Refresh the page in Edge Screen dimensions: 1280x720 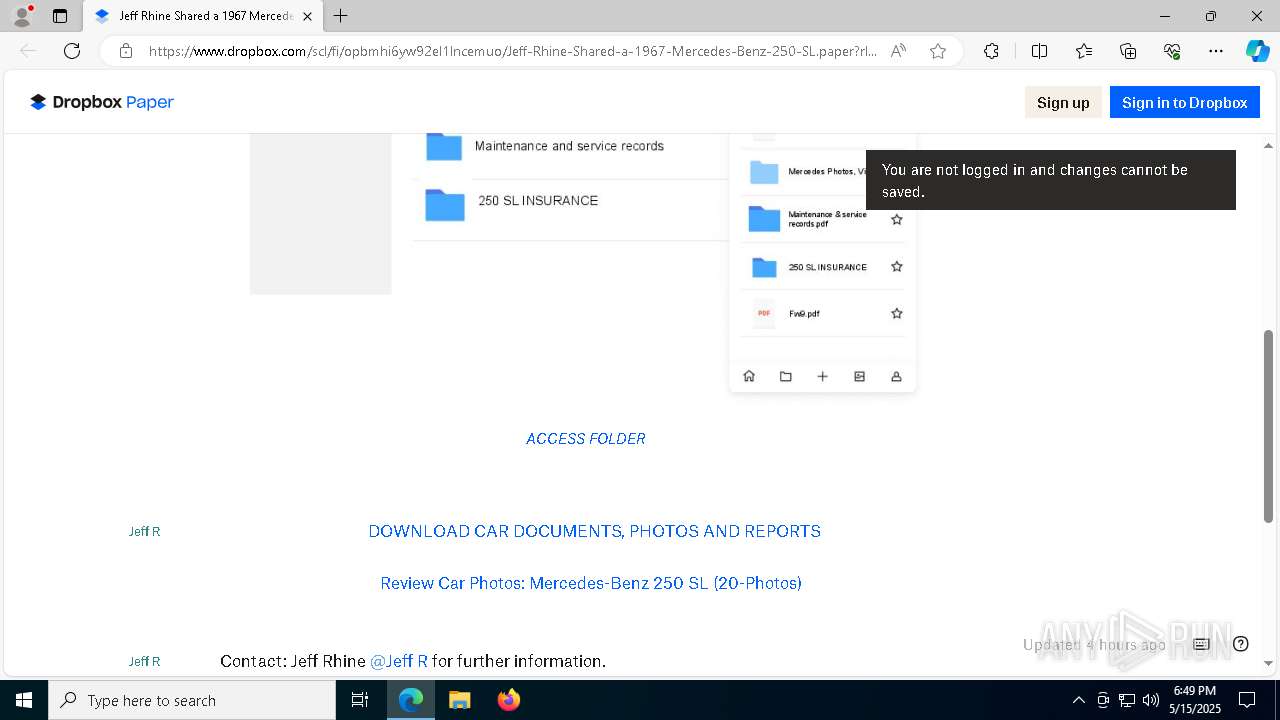click(72, 51)
